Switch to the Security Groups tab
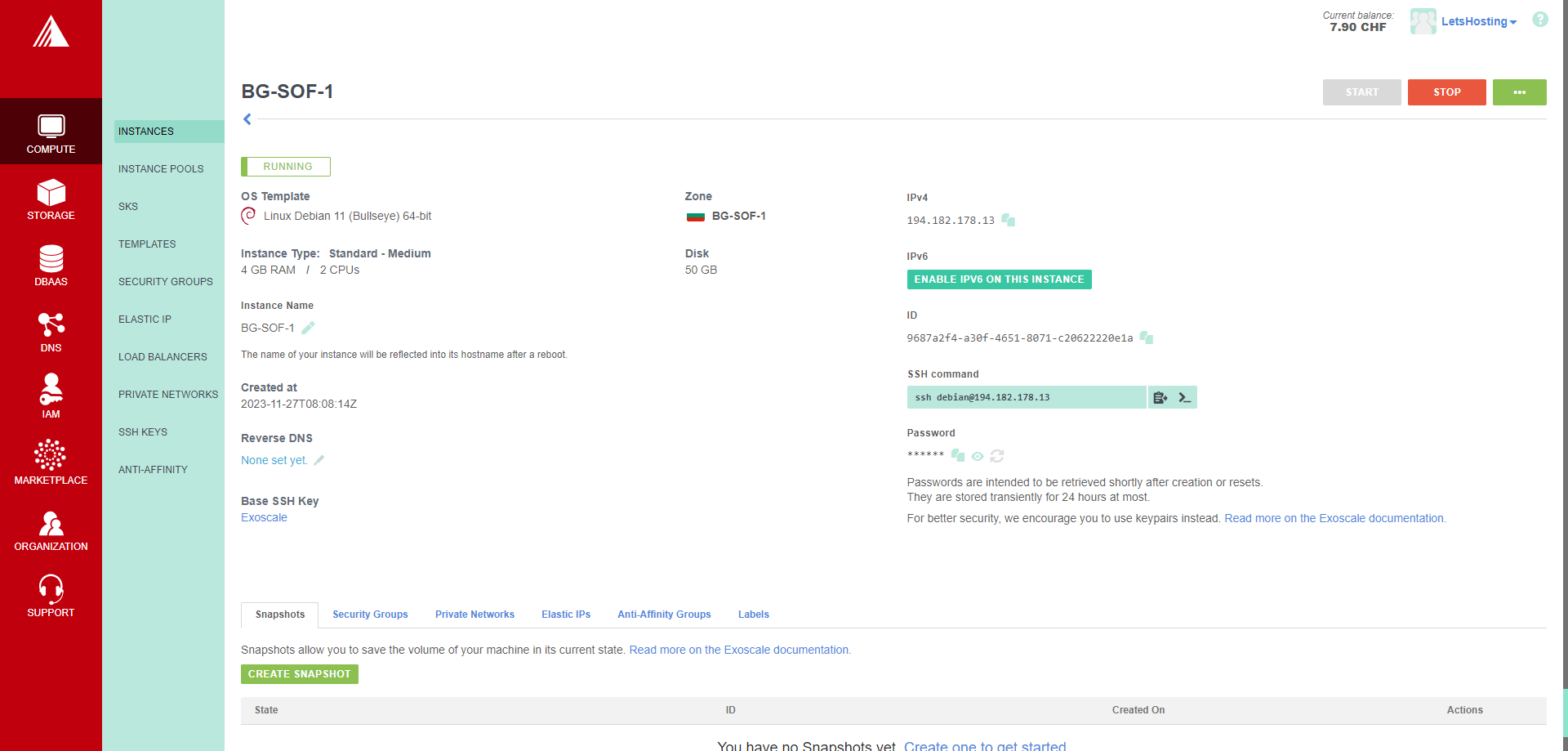 click(370, 615)
